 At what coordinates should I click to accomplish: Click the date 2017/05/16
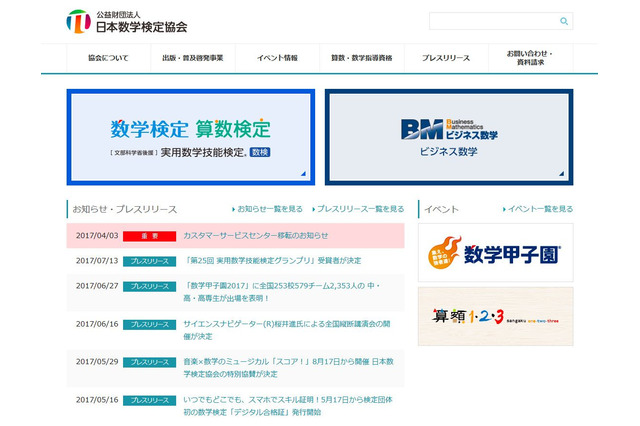coord(97,399)
